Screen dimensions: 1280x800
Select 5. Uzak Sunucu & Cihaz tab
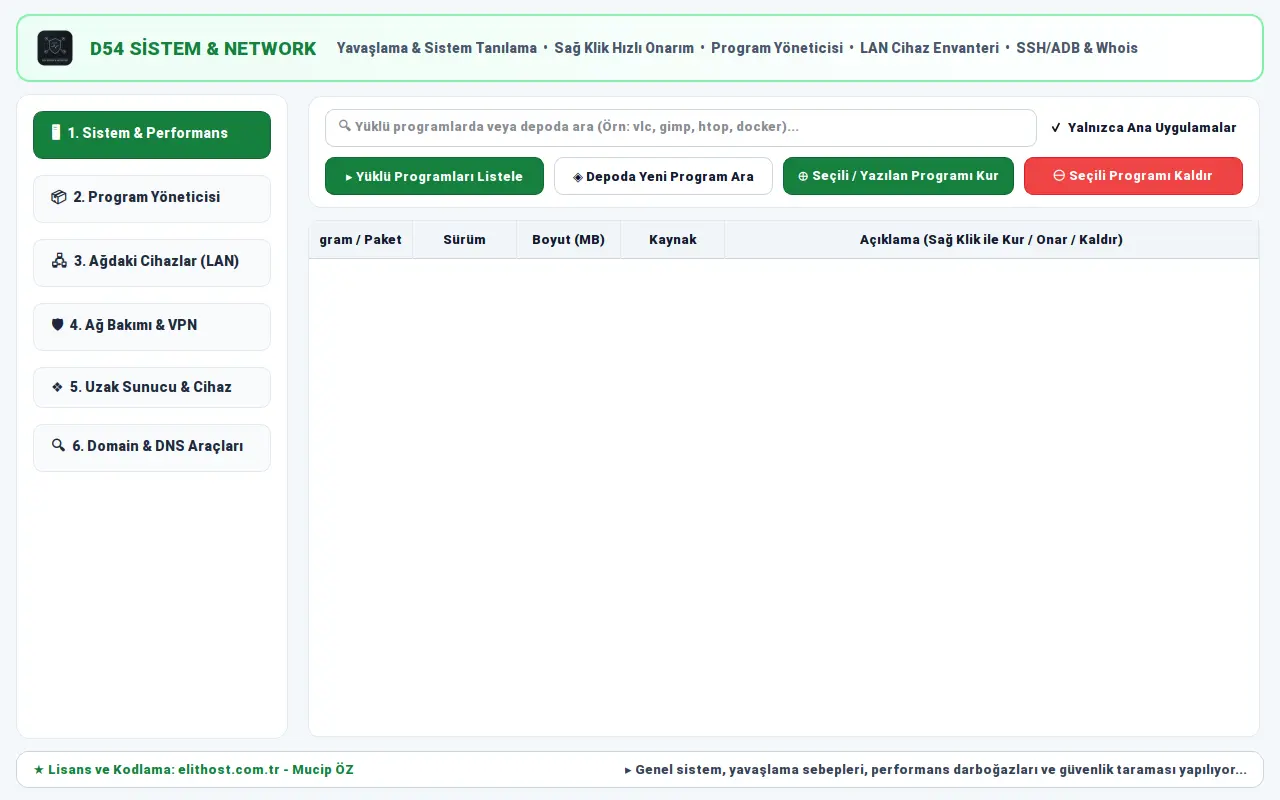click(x=152, y=387)
